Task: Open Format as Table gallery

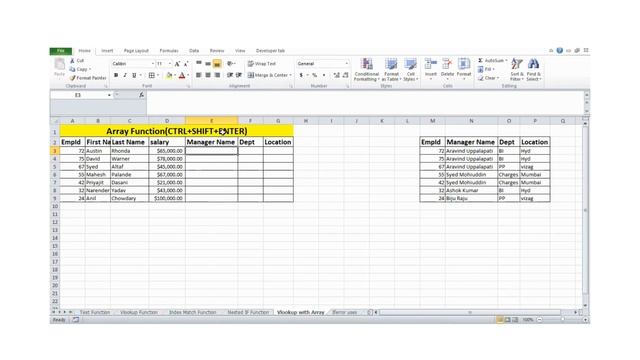Action: 391,69
